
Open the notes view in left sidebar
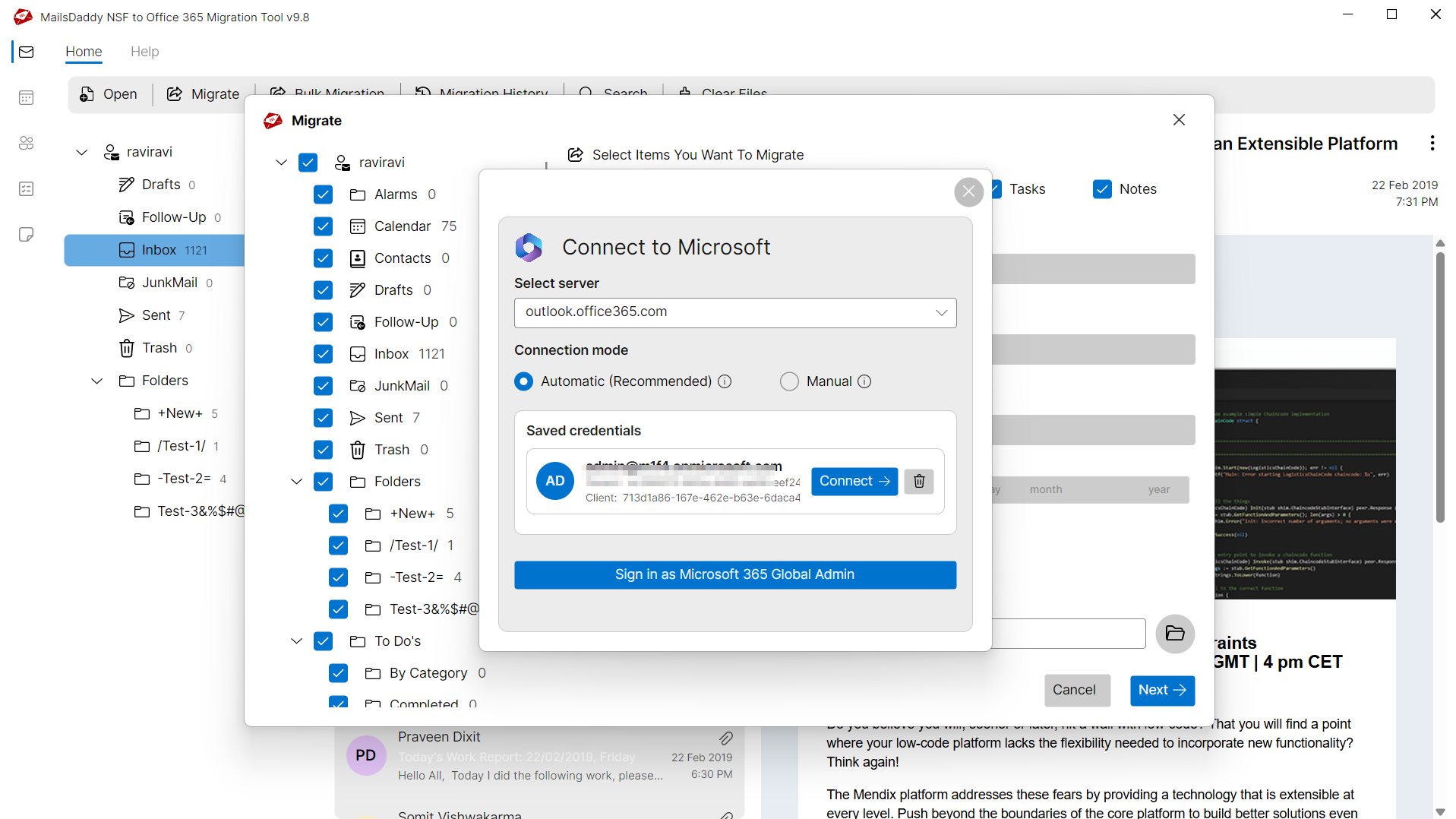point(27,234)
